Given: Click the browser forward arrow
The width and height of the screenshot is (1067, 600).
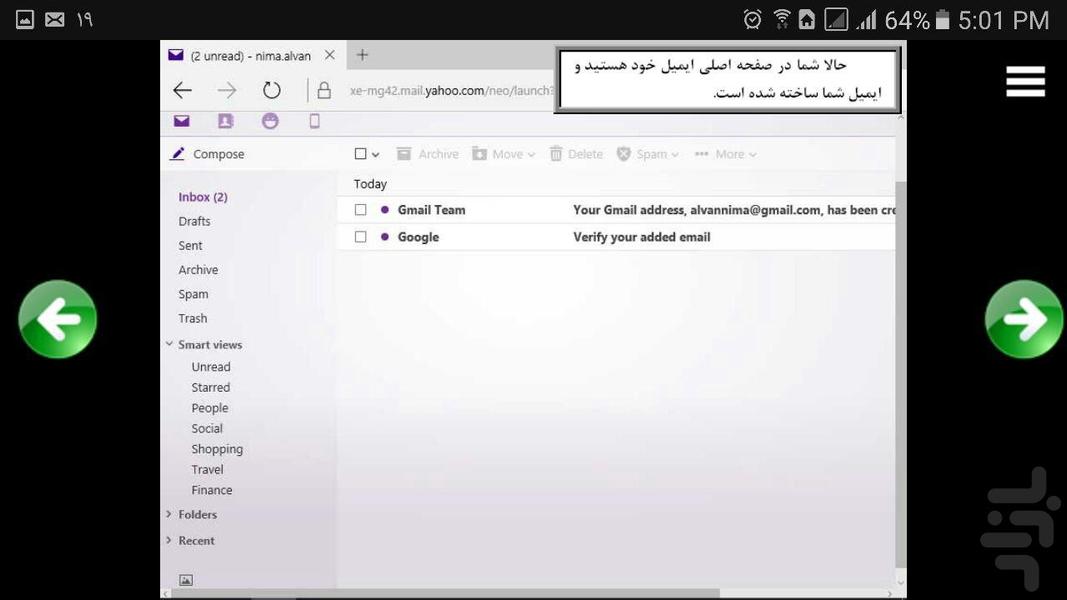Looking at the screenshot, I should (x=227, y=90).
